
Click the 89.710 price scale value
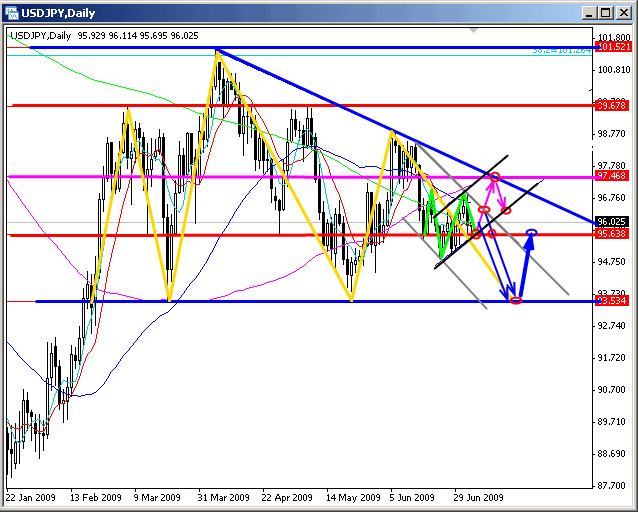point(614,422)
